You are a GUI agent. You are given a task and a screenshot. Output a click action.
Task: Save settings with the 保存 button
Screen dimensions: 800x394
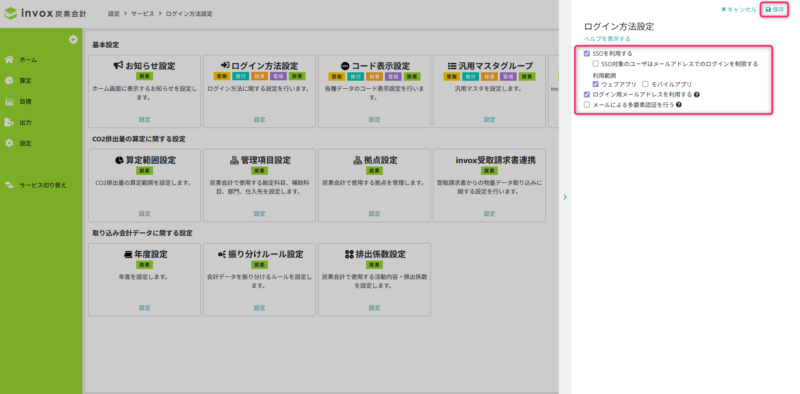click(x=774, y=9)
